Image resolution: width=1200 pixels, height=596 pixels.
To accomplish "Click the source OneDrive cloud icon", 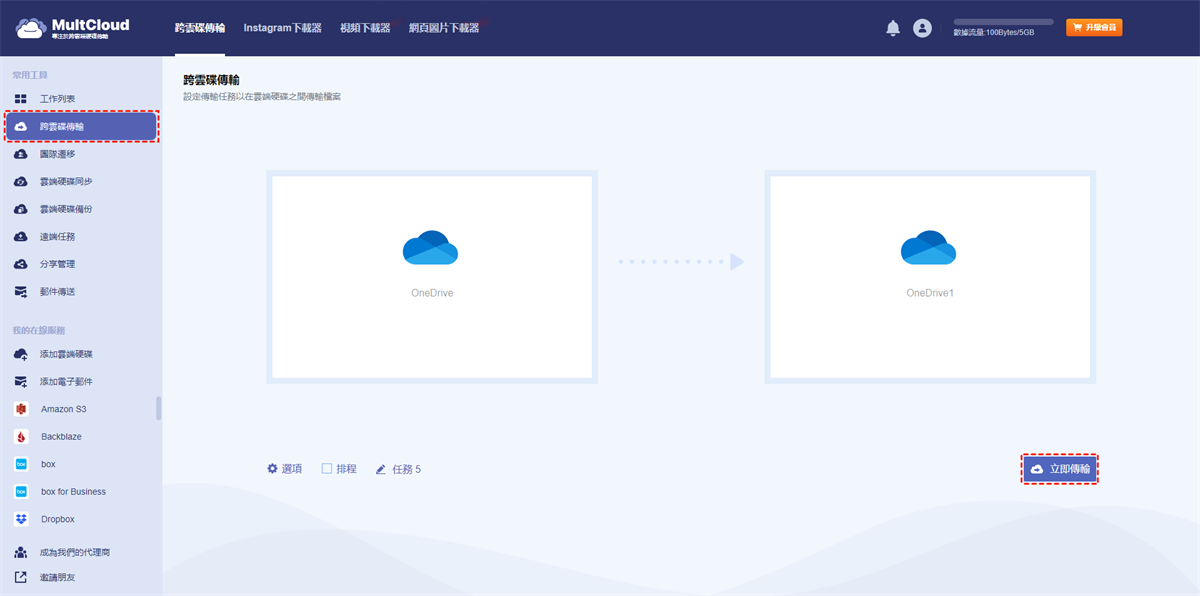I will click(430, 248).
